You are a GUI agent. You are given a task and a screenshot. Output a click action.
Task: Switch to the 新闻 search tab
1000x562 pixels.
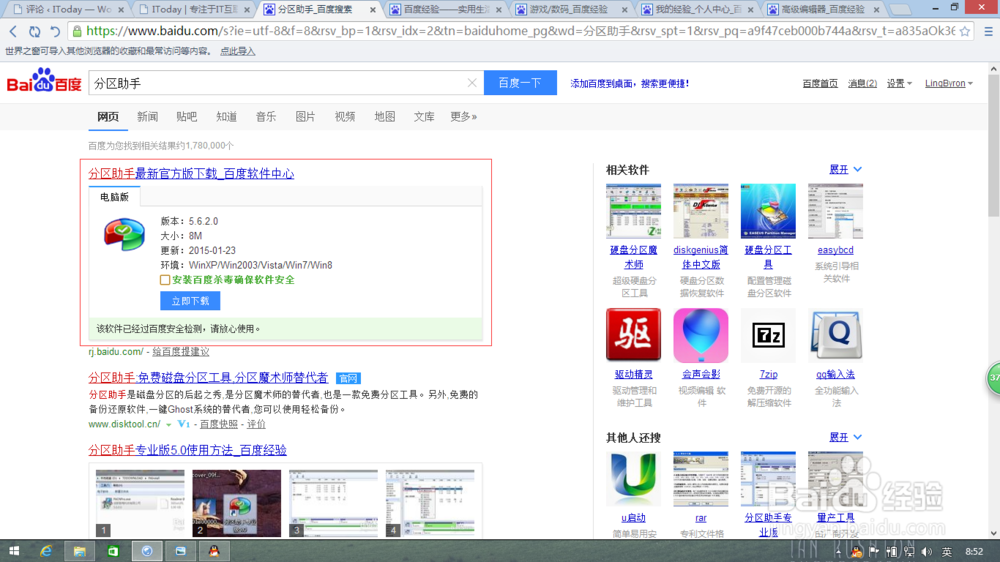coord(147,117)
